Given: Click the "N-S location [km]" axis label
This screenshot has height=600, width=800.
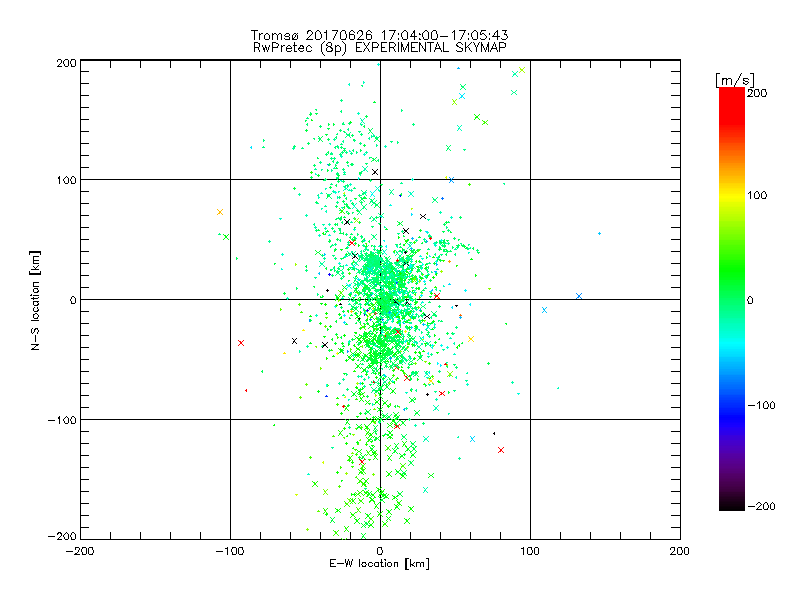Looking at the screenshot, I should [x=35, y=301].
